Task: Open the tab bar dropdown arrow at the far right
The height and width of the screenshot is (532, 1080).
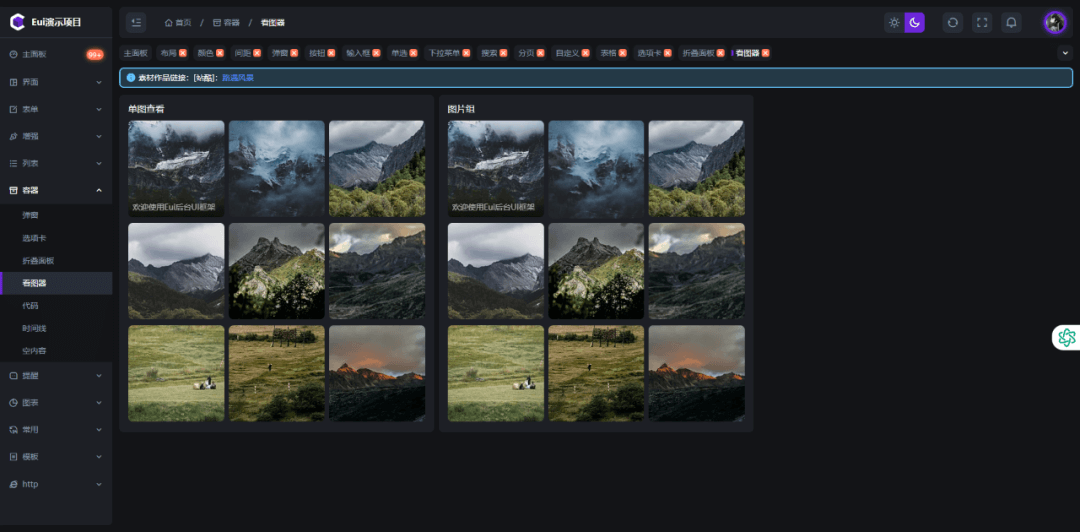Action: click(1065, 53)
